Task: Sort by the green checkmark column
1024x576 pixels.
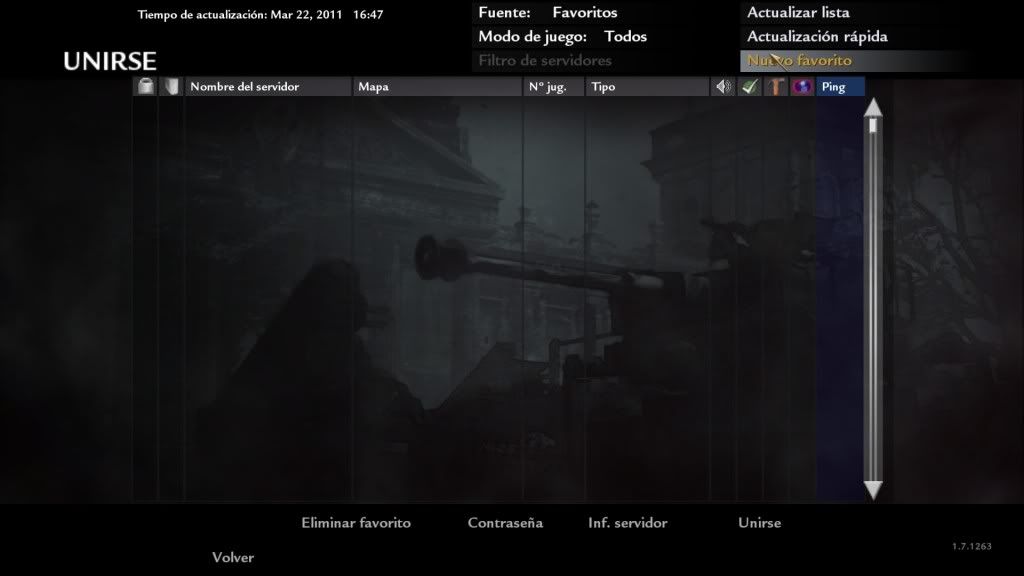Action: coord(750,86)
